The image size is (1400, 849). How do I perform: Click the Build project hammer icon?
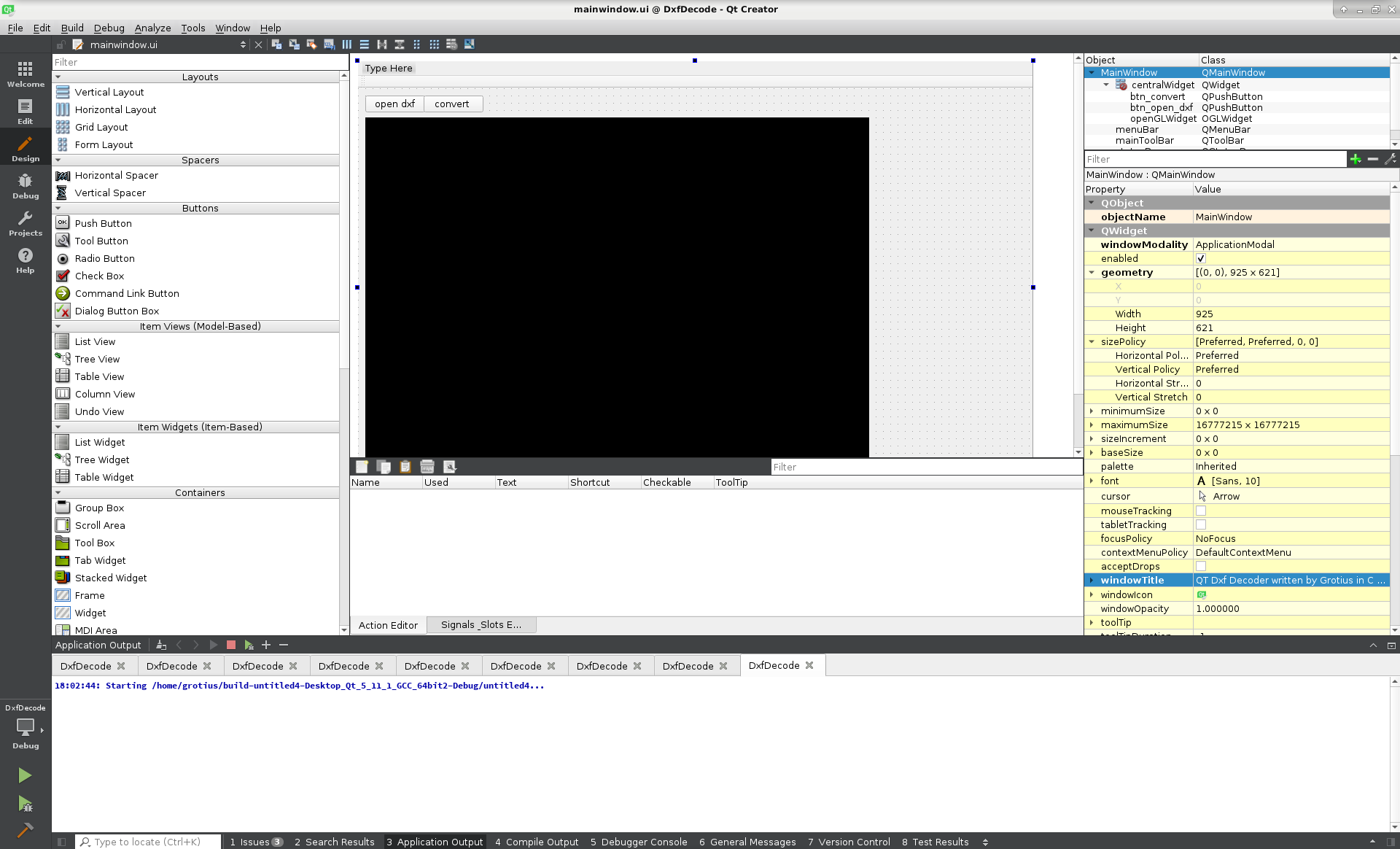tap(25, 830)
